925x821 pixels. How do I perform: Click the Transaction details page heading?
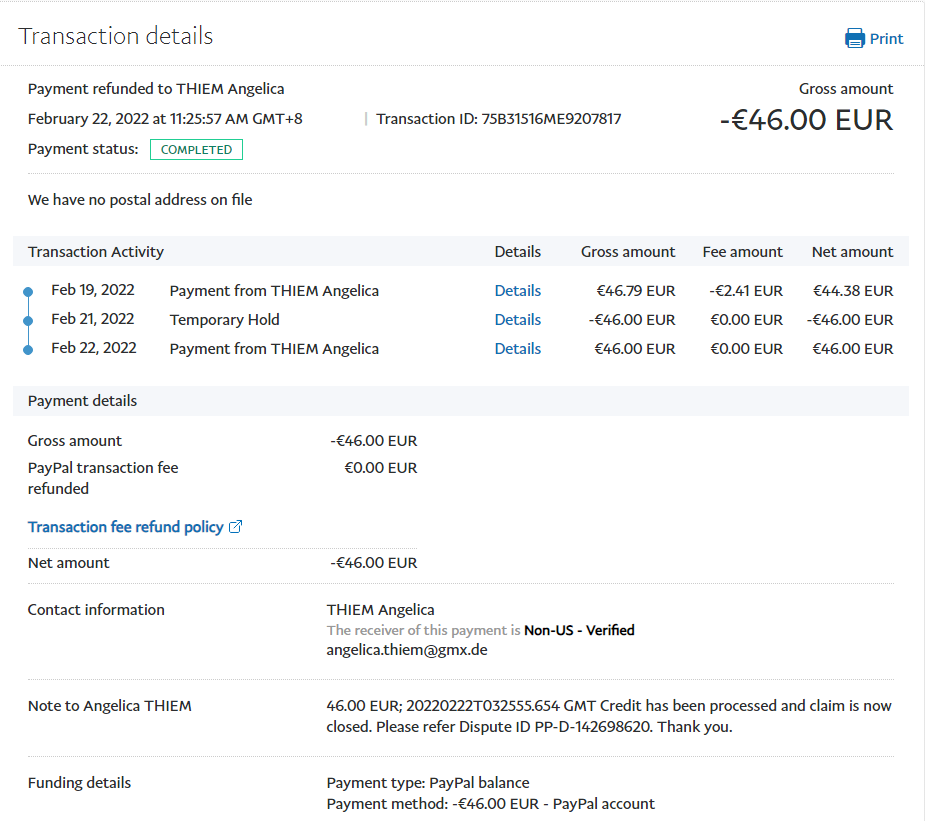point(116,36)
